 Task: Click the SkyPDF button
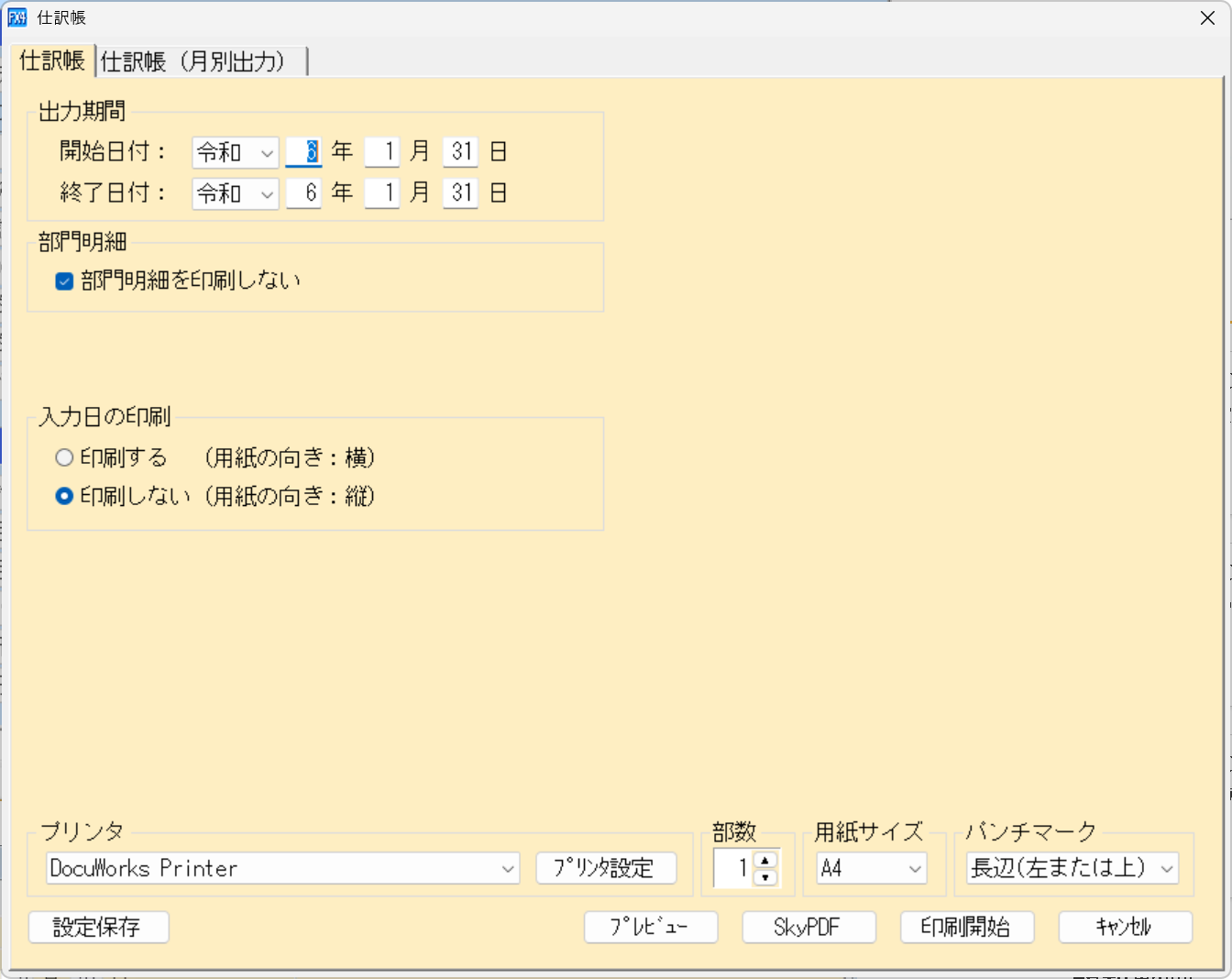808,927
